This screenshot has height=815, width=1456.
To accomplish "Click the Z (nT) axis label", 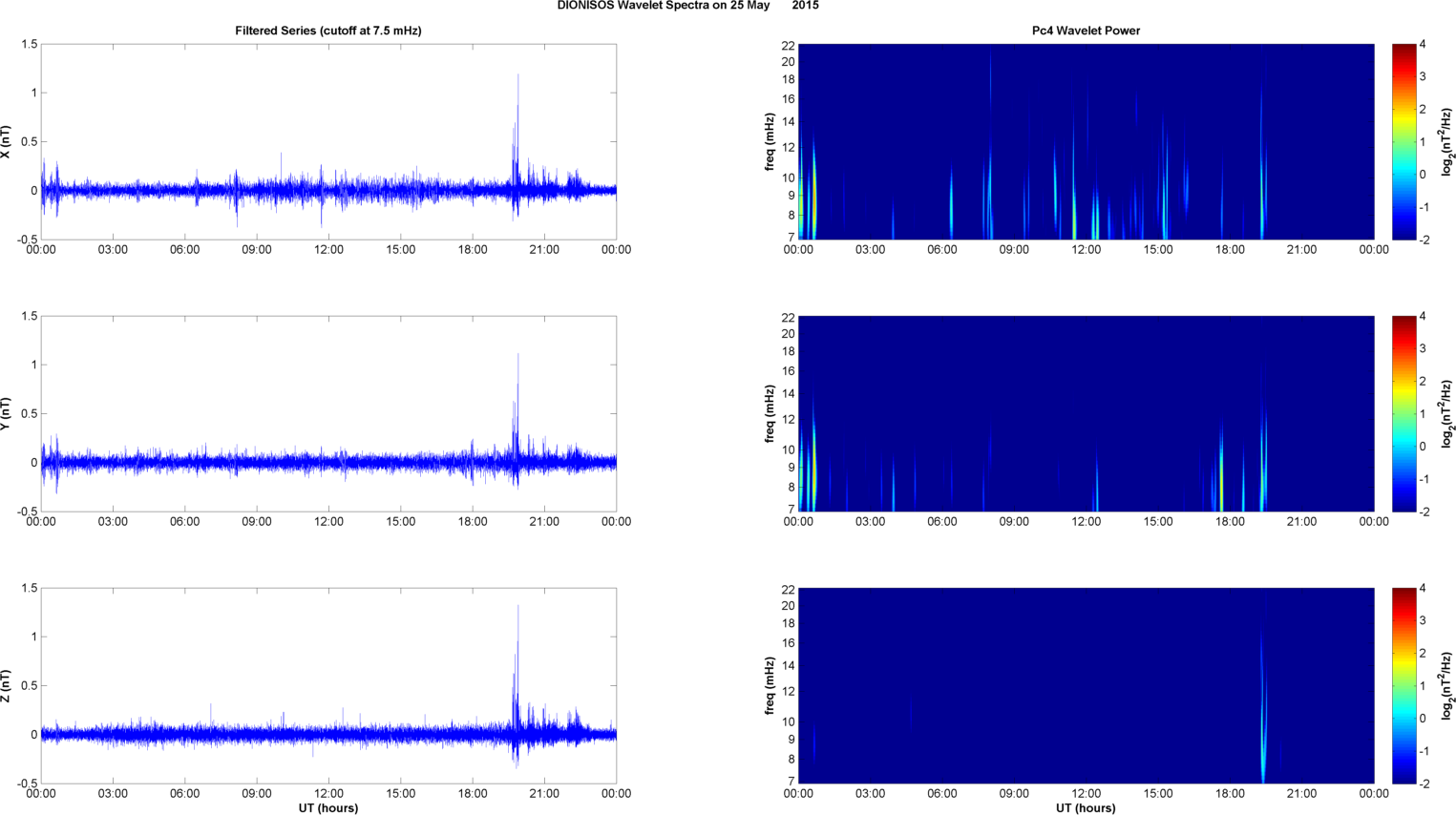I will pos(6,686).
